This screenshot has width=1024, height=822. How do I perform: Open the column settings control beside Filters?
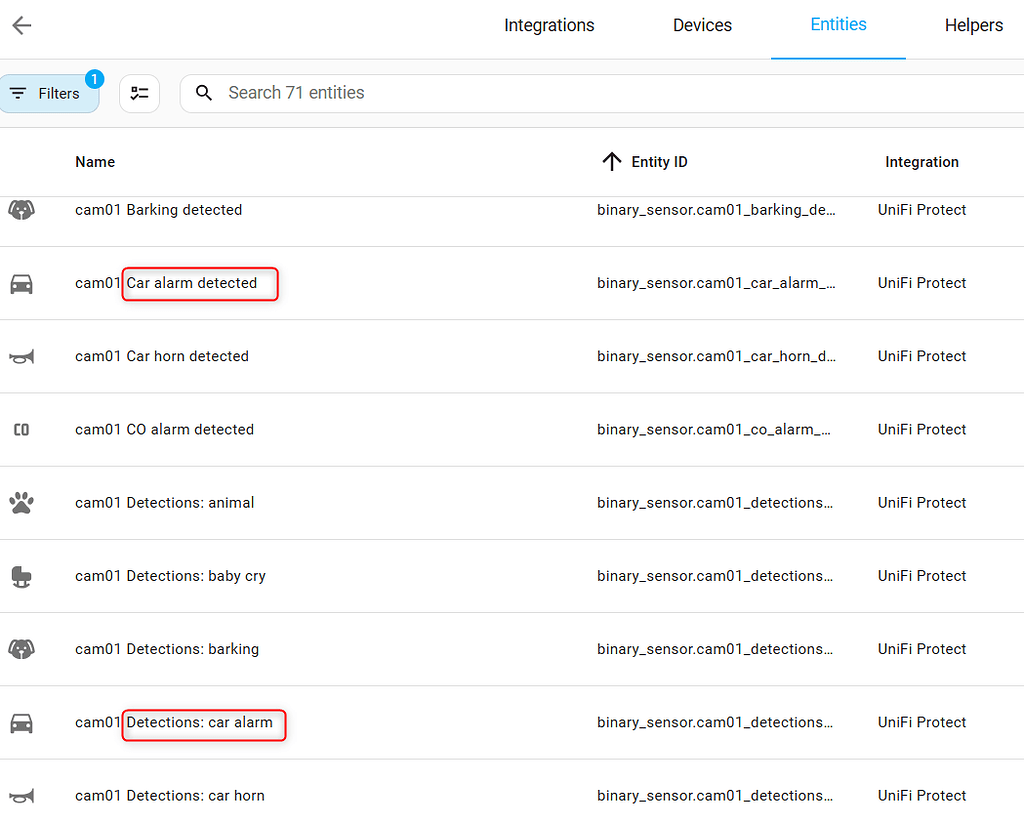(139, 92)
